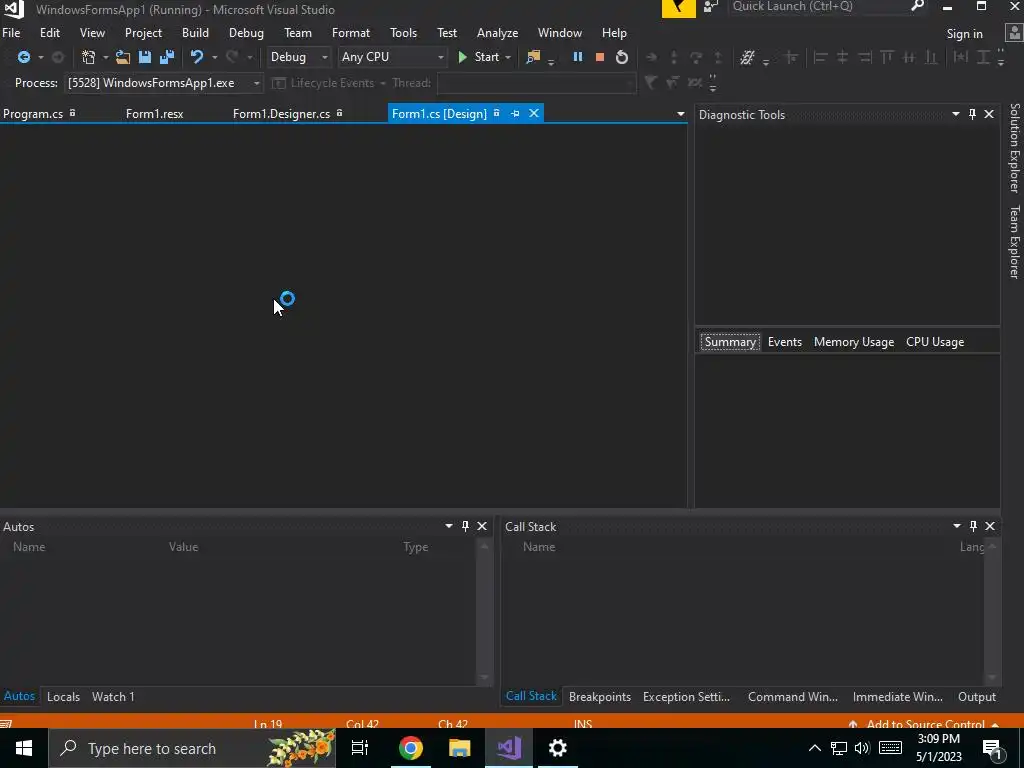Open the Diagnostic Tools window options dropdown
Viewport: 1024px width, 768px height.
[x=955, y=114]
